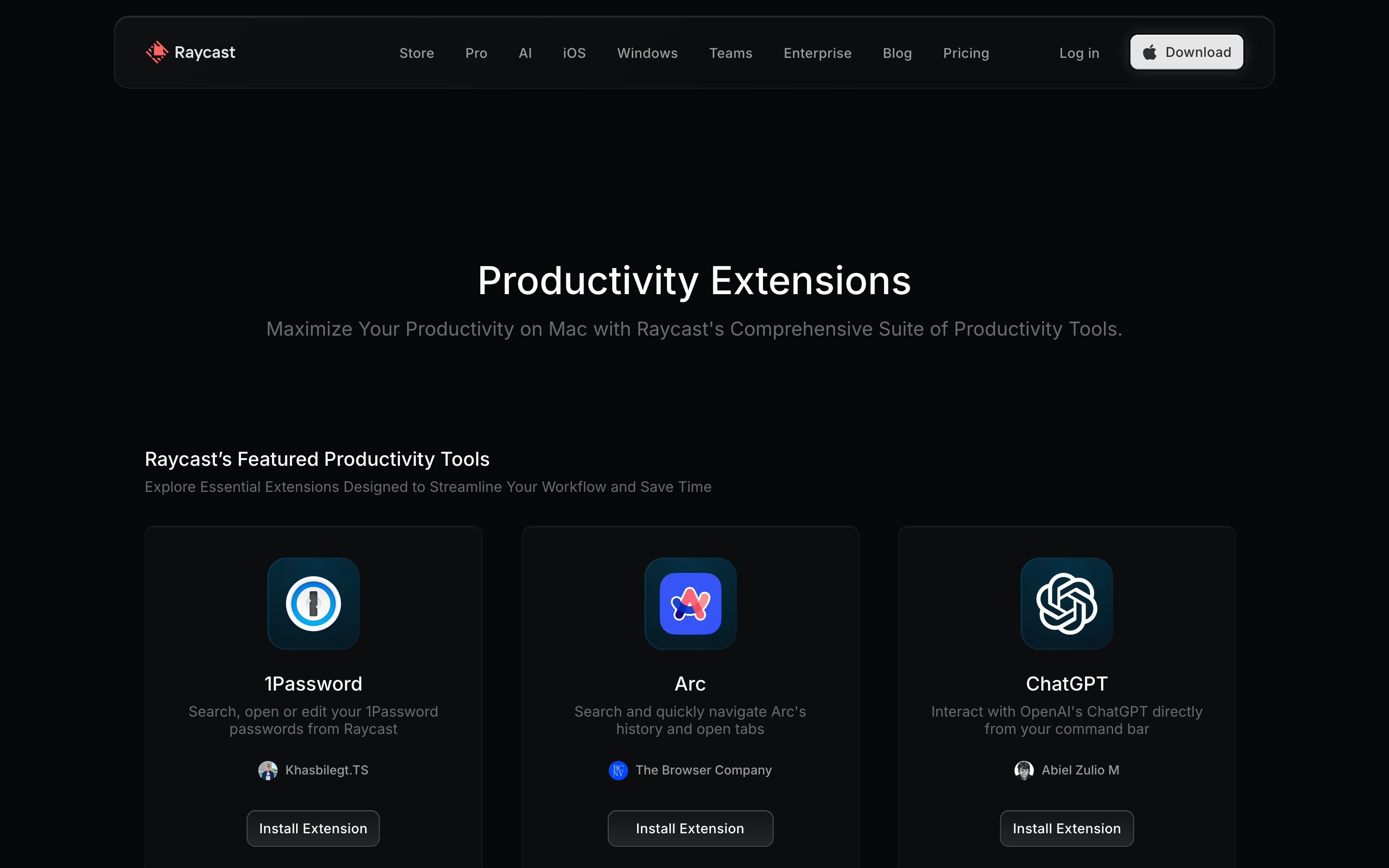
Task: Click Khasbilegt.TS author avatar
Action: click(268, 771)
